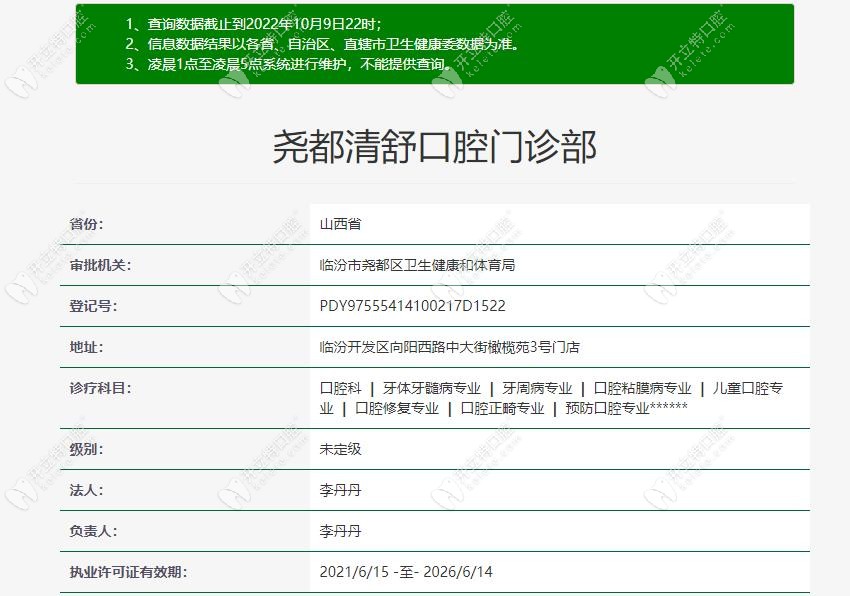Click 李丹丹 in the 法人 row
The width and height of the screenshot is (850, 596).
[x=340, y=490]
